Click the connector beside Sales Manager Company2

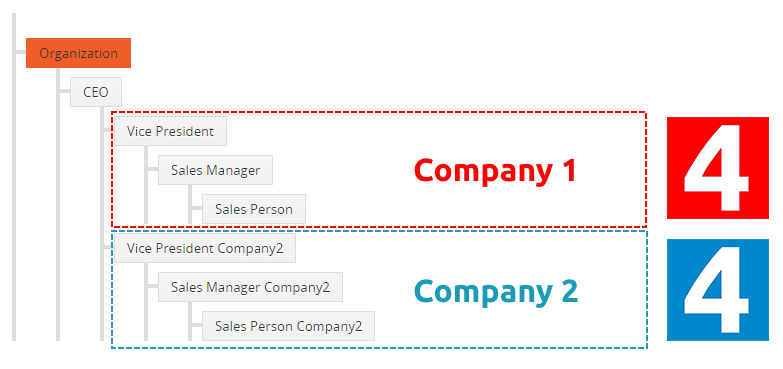tap(152, 286)
